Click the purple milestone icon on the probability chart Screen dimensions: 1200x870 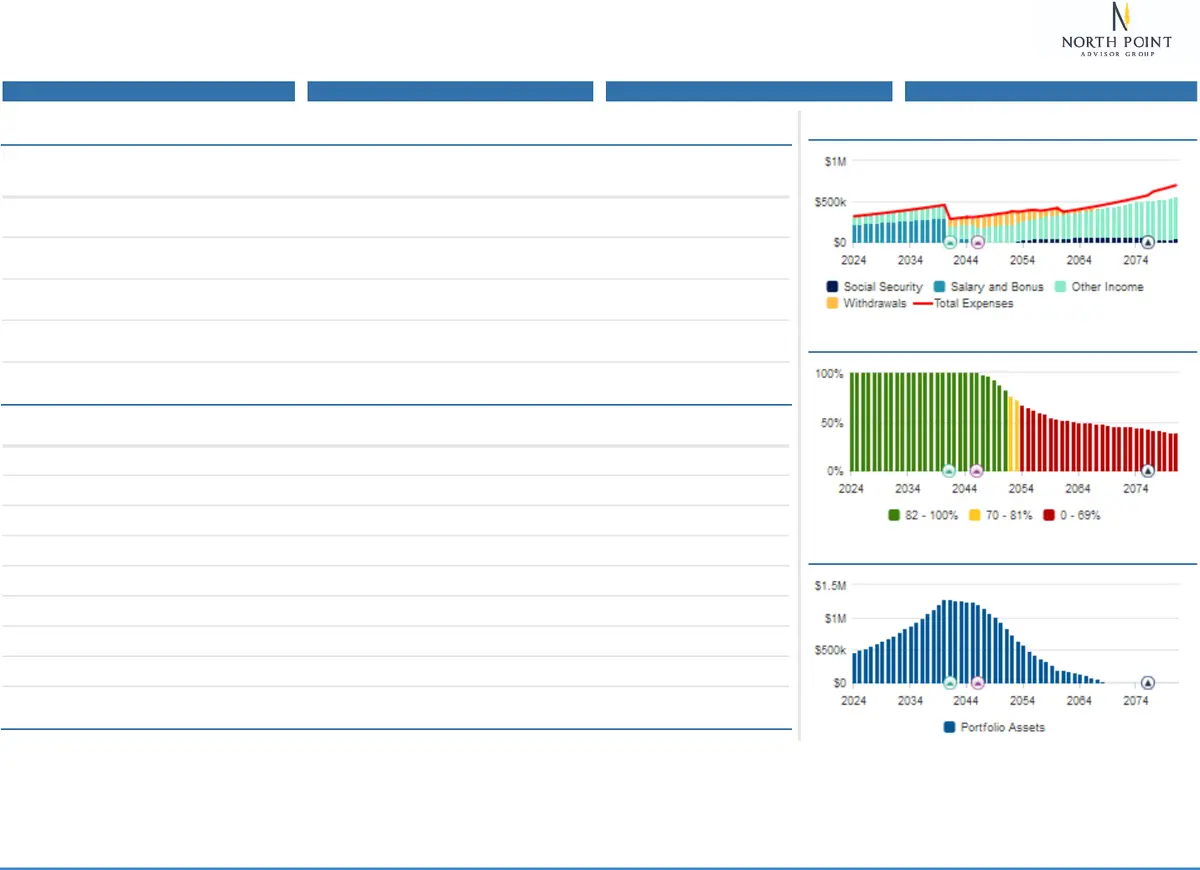[x=977, y=470]
